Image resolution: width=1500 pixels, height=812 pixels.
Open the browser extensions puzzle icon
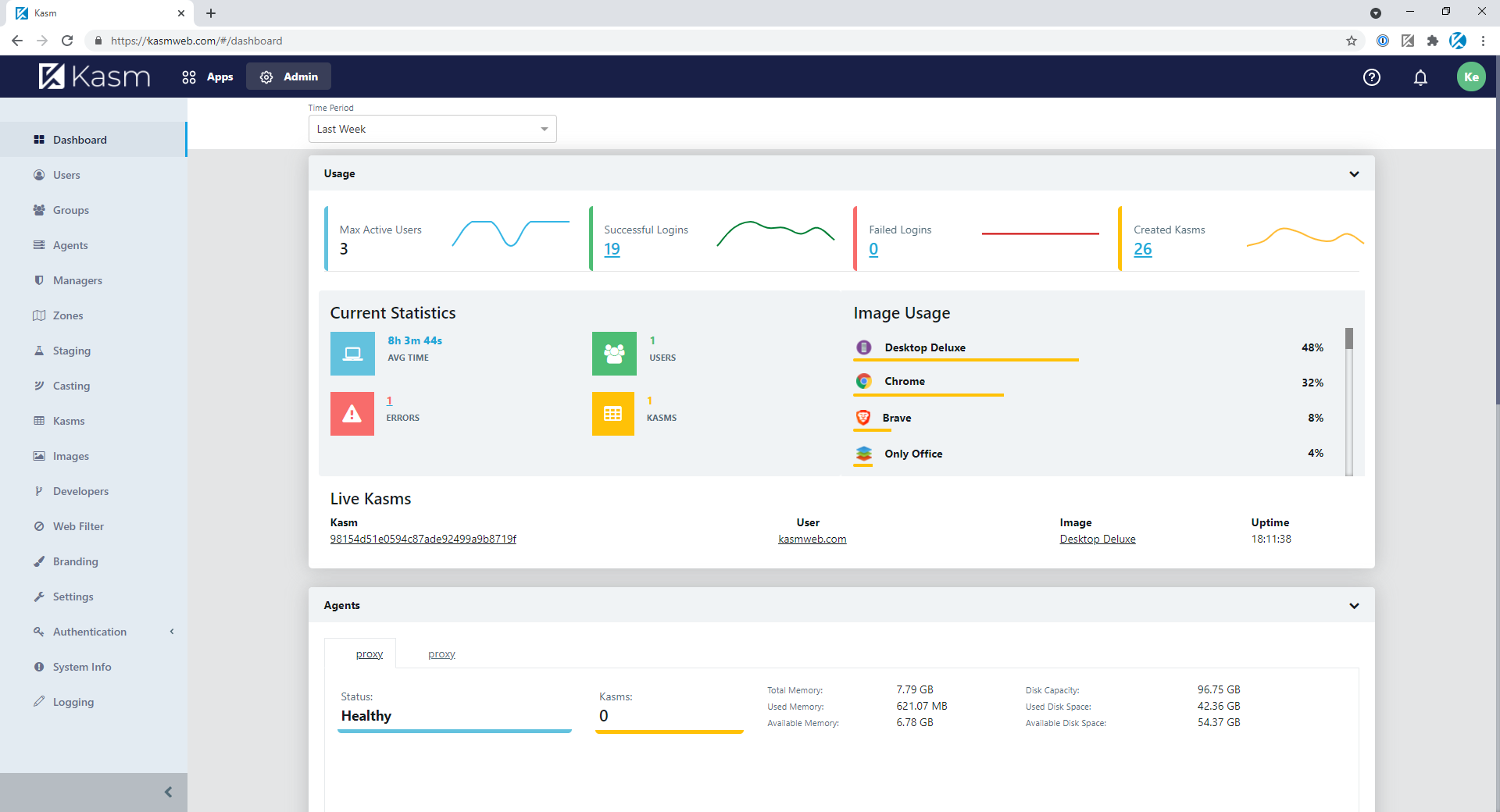click(x=1432, y=41)
